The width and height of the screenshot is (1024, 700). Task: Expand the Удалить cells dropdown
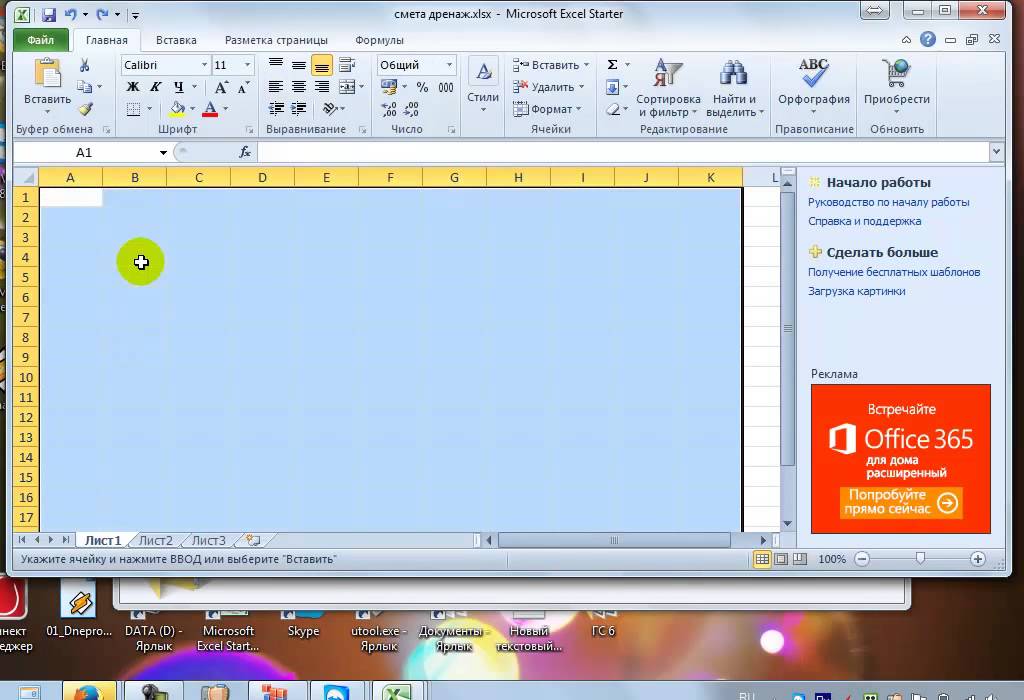pos(581,87)
